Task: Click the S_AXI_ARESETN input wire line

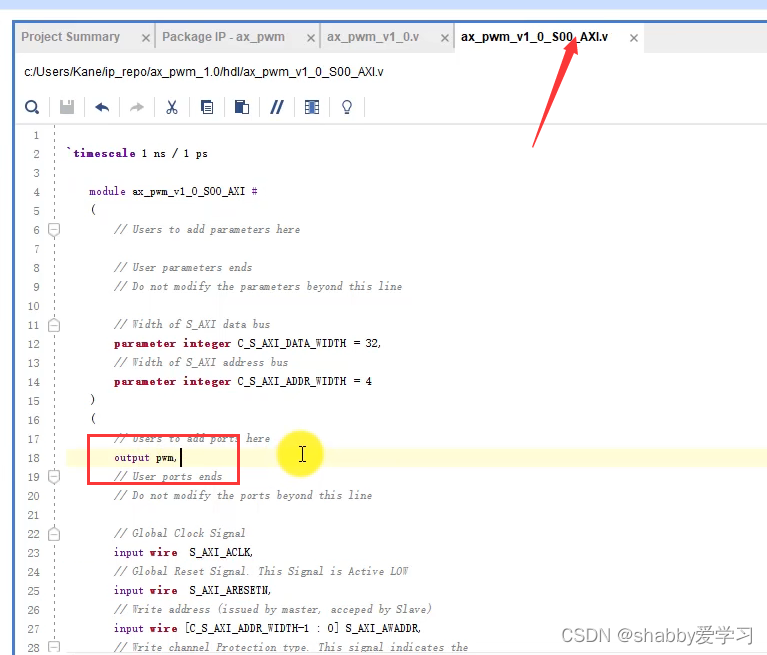Action: [x=192, y=590]
